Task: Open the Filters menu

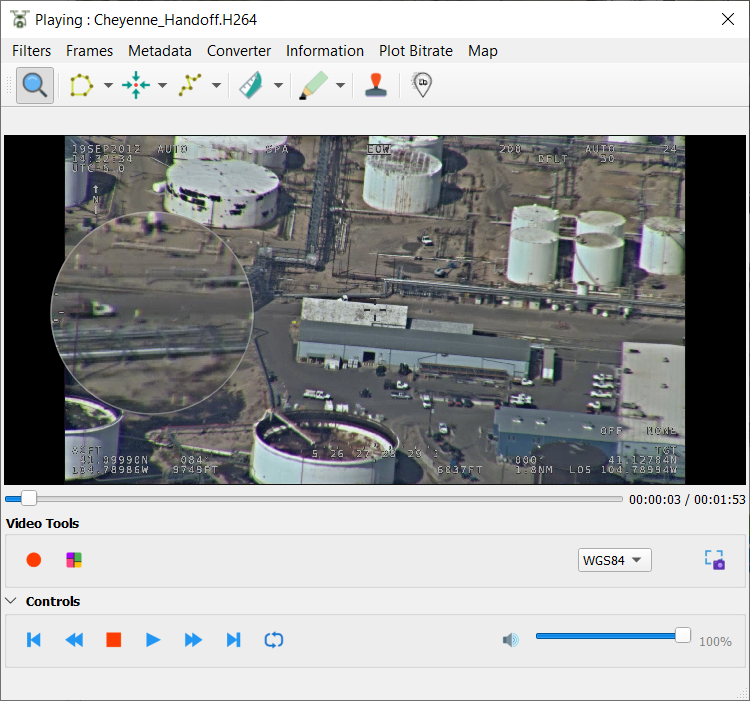Action: click(x=31, y=51)
